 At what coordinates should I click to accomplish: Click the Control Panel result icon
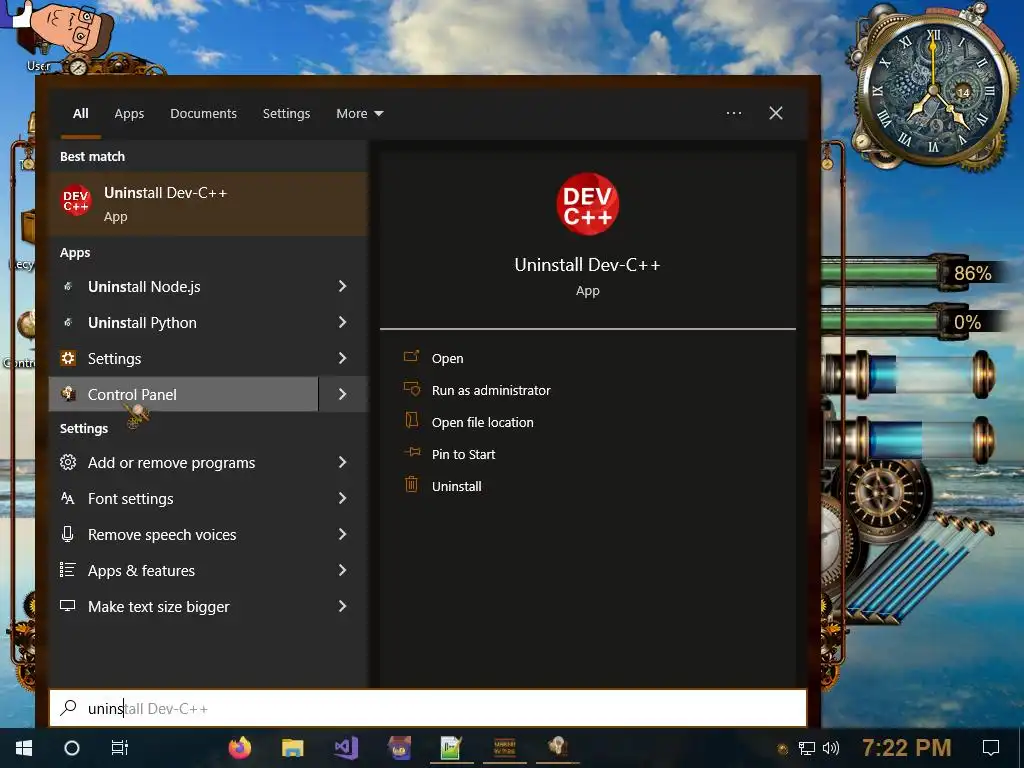tap(68, 394)
